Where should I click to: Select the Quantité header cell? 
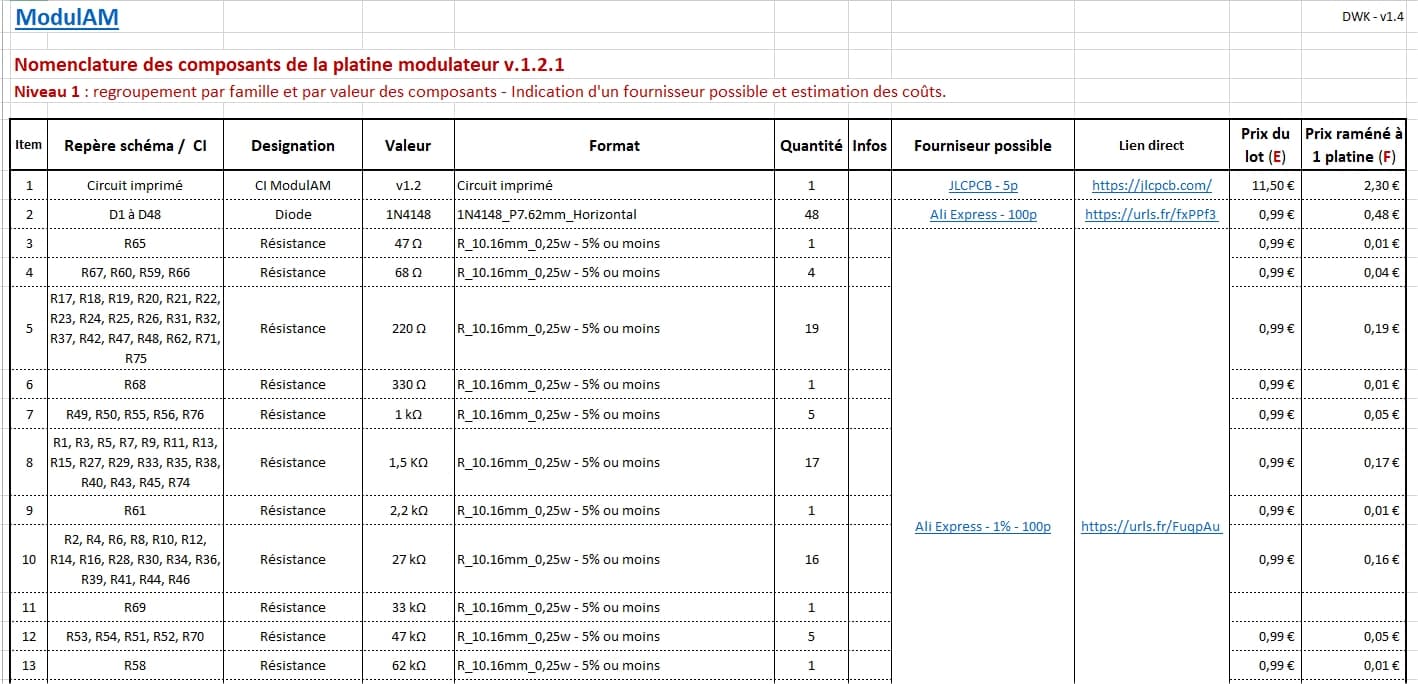pyautogui.click(x=811, y=146)
